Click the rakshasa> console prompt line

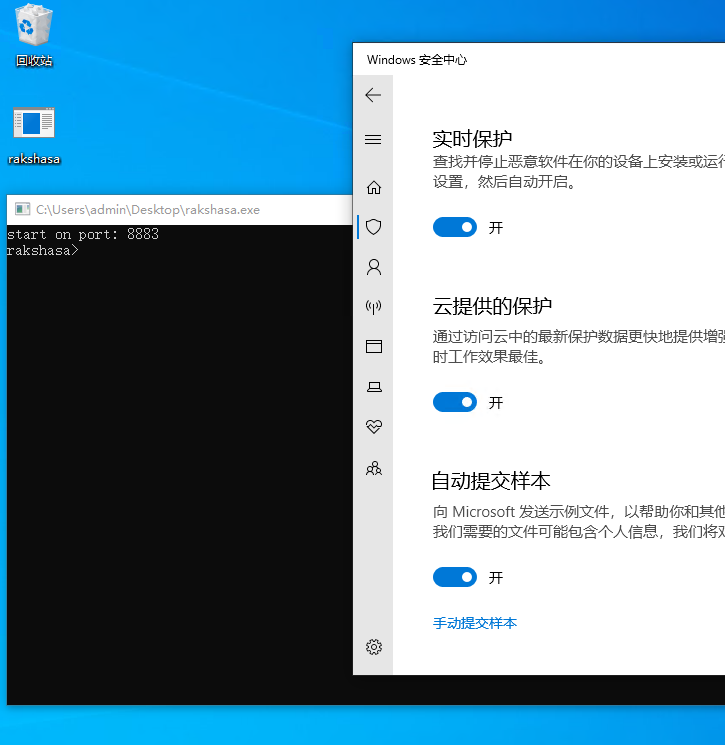pyautogui.click(x=43, y=250)
